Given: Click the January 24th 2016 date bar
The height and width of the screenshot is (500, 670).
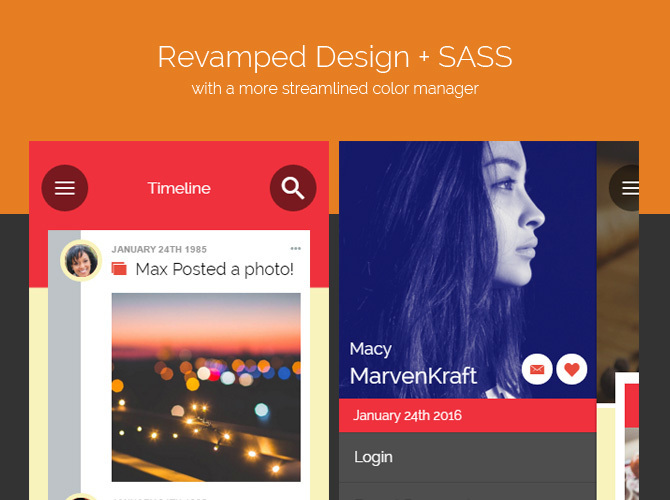Looking at the screenshot, I should pyautogui.click(x=467, y=415).
